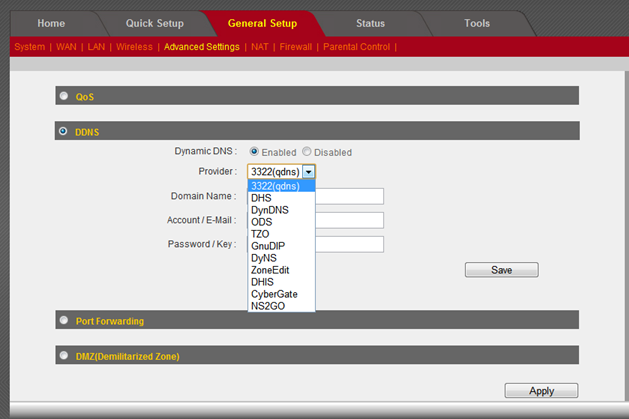Choose NS2GO from provider list
Screen dimensions: 629x419
click(281, 306)
